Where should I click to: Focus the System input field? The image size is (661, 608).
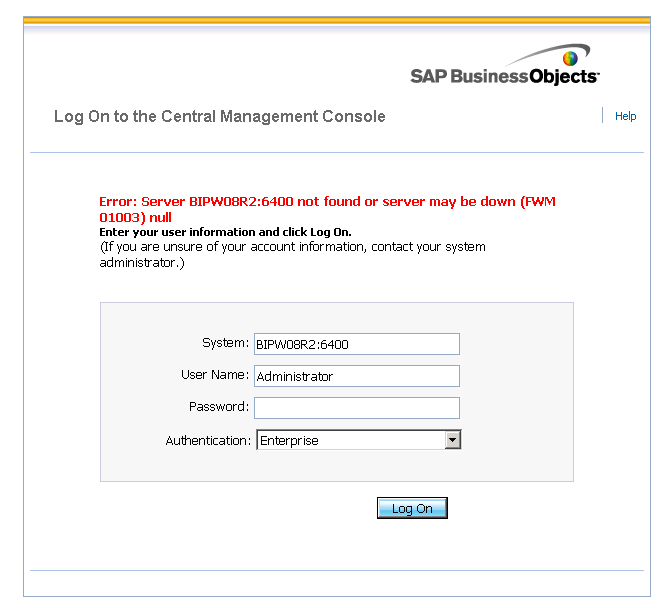(x=357, y=344)
